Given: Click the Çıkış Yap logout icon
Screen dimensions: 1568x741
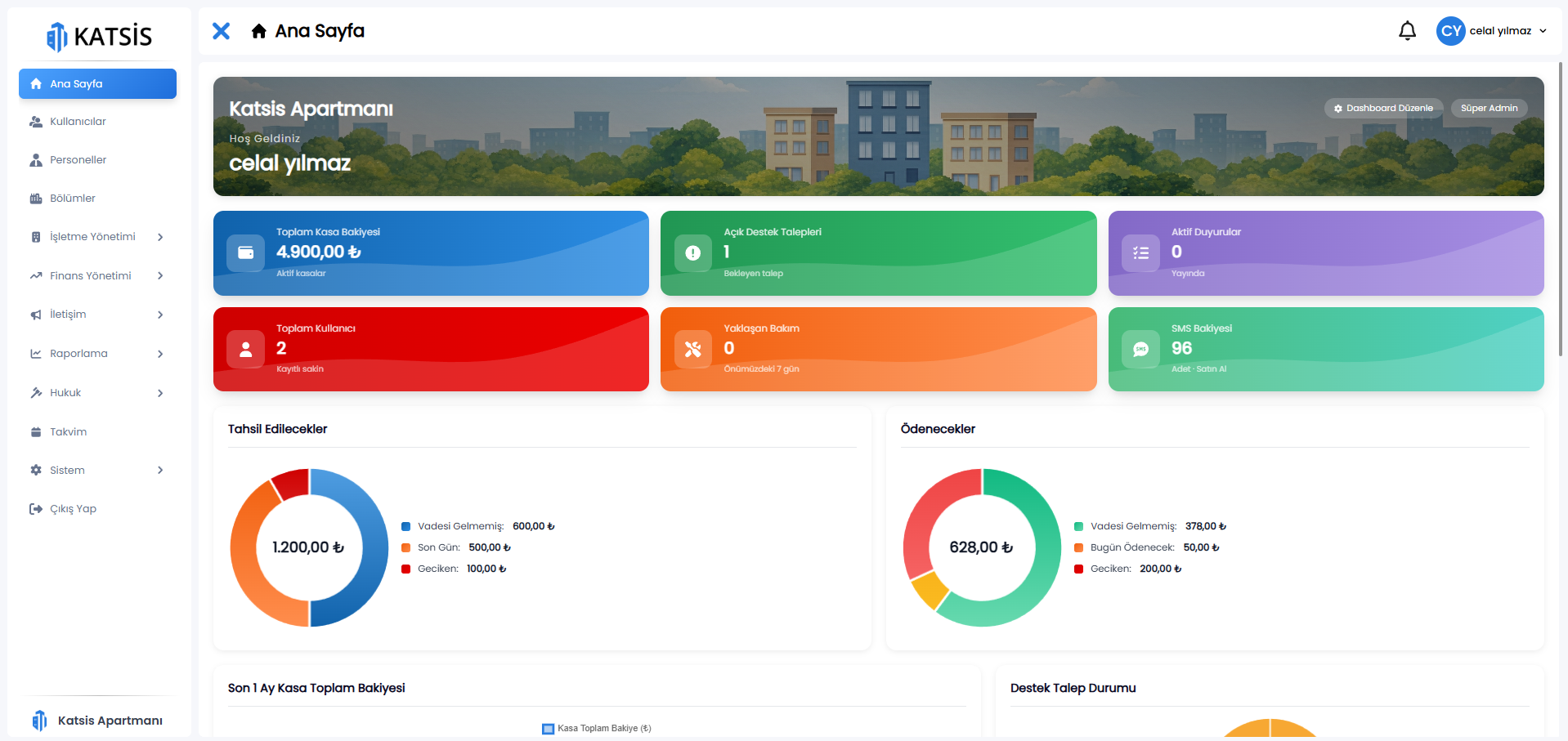Looking at the screenshot, I should [x=36, y=509].
